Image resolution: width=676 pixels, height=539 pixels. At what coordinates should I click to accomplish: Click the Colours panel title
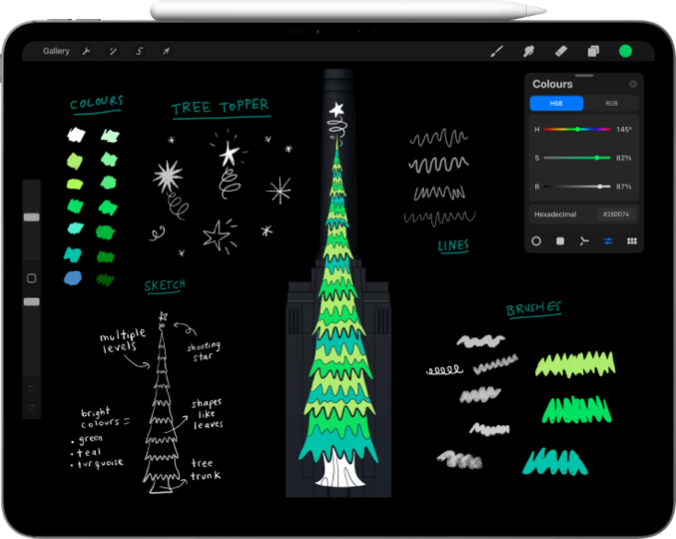coord(552,84)
